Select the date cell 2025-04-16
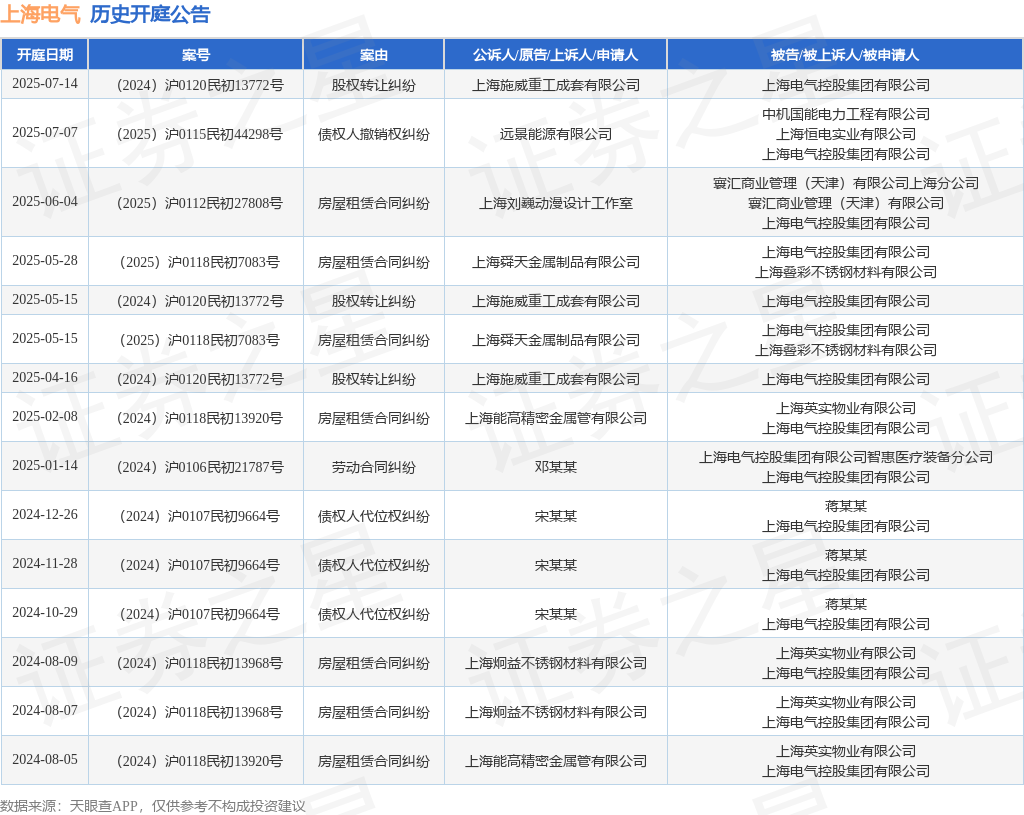The width and height of the screenshot is (1024, 815). pyautogui.click(x=44, y=378)
